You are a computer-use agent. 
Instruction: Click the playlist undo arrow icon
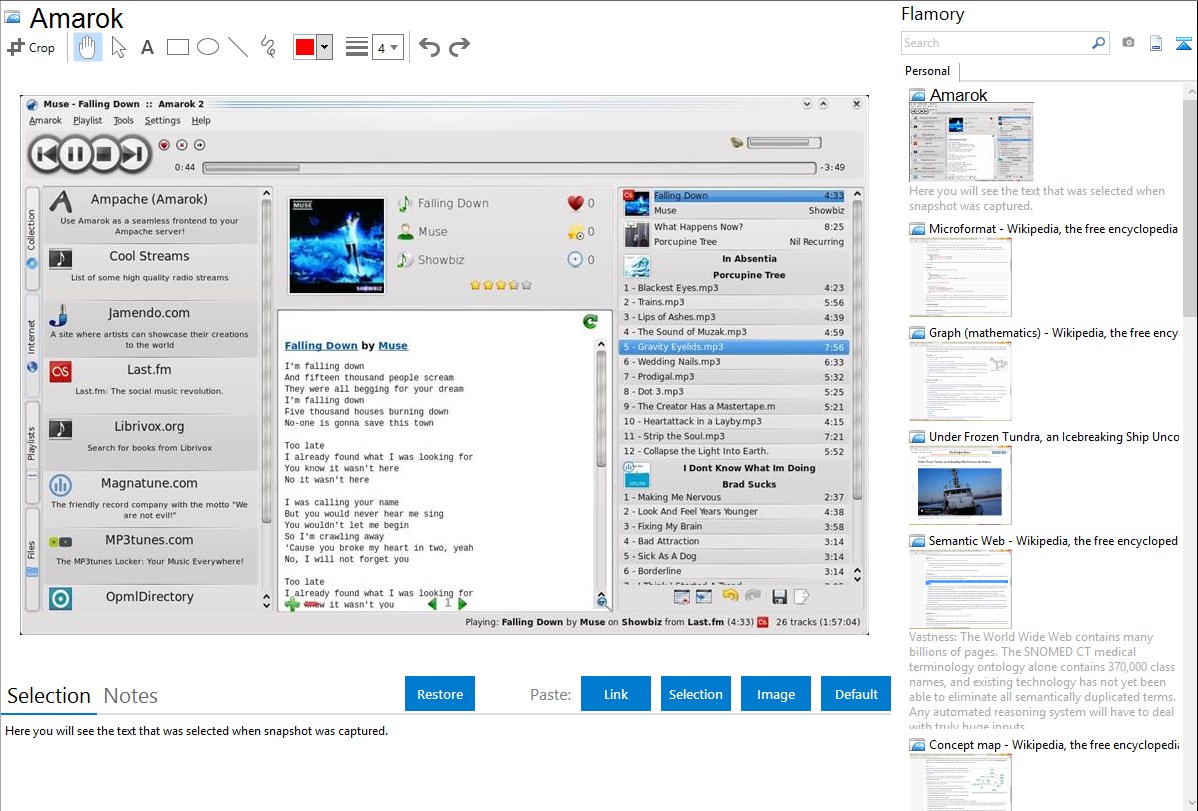tap(730, 596)
